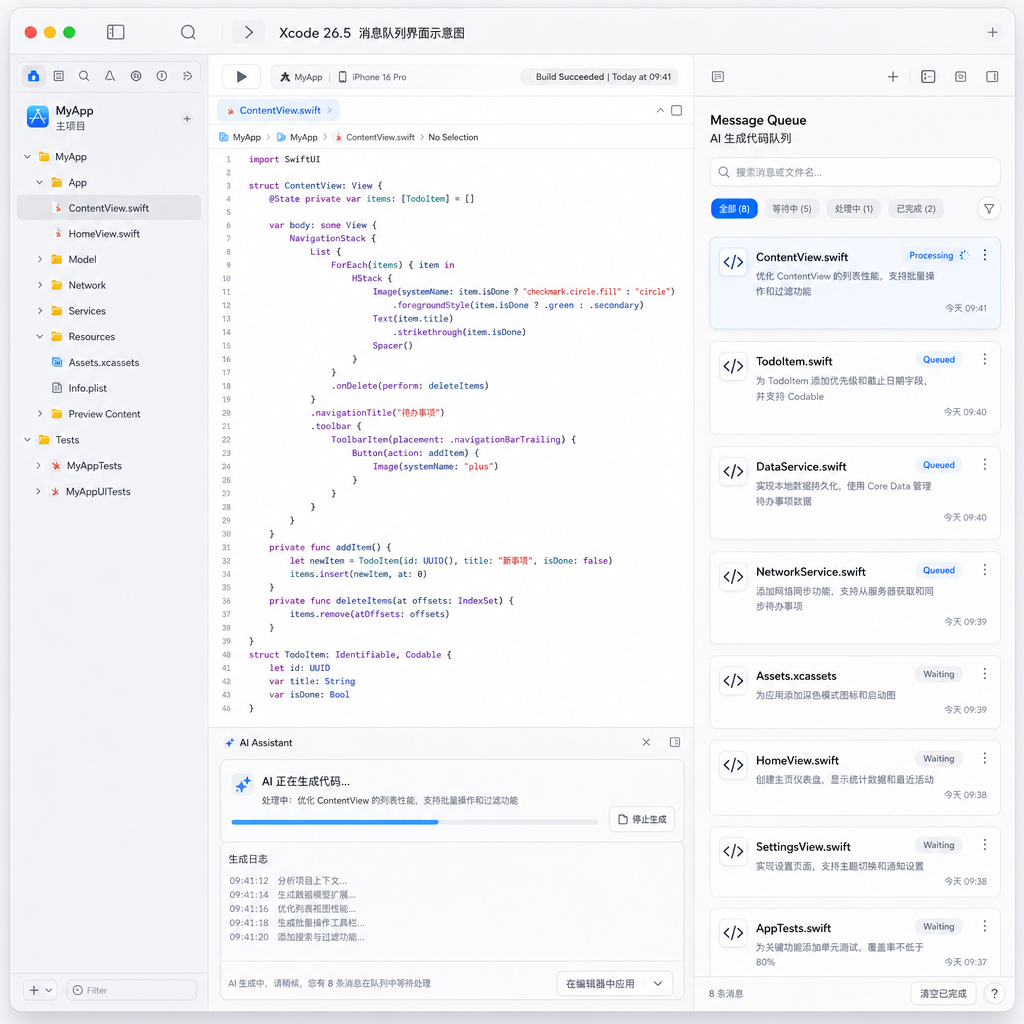Expand the Network folder
1024x1024 pixels.
pos(40,285)
